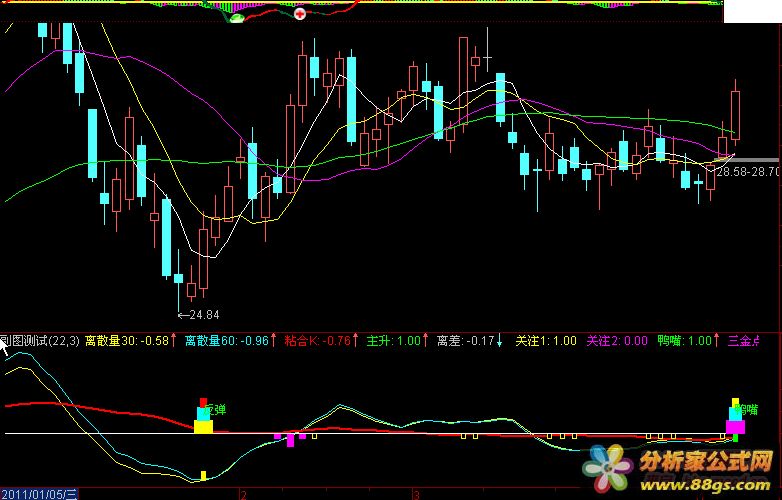
Task: Click the small yellow bar at indicator trough
Action: [x=203, y=476]
